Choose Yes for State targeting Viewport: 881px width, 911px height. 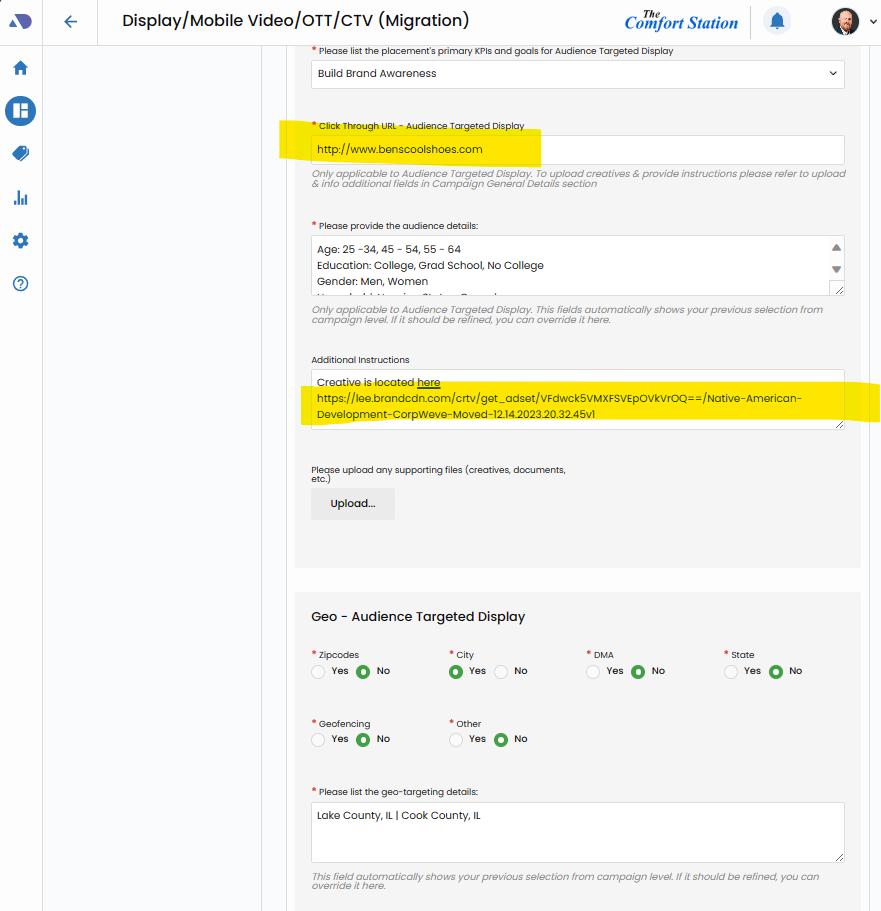tap(731, 672)
